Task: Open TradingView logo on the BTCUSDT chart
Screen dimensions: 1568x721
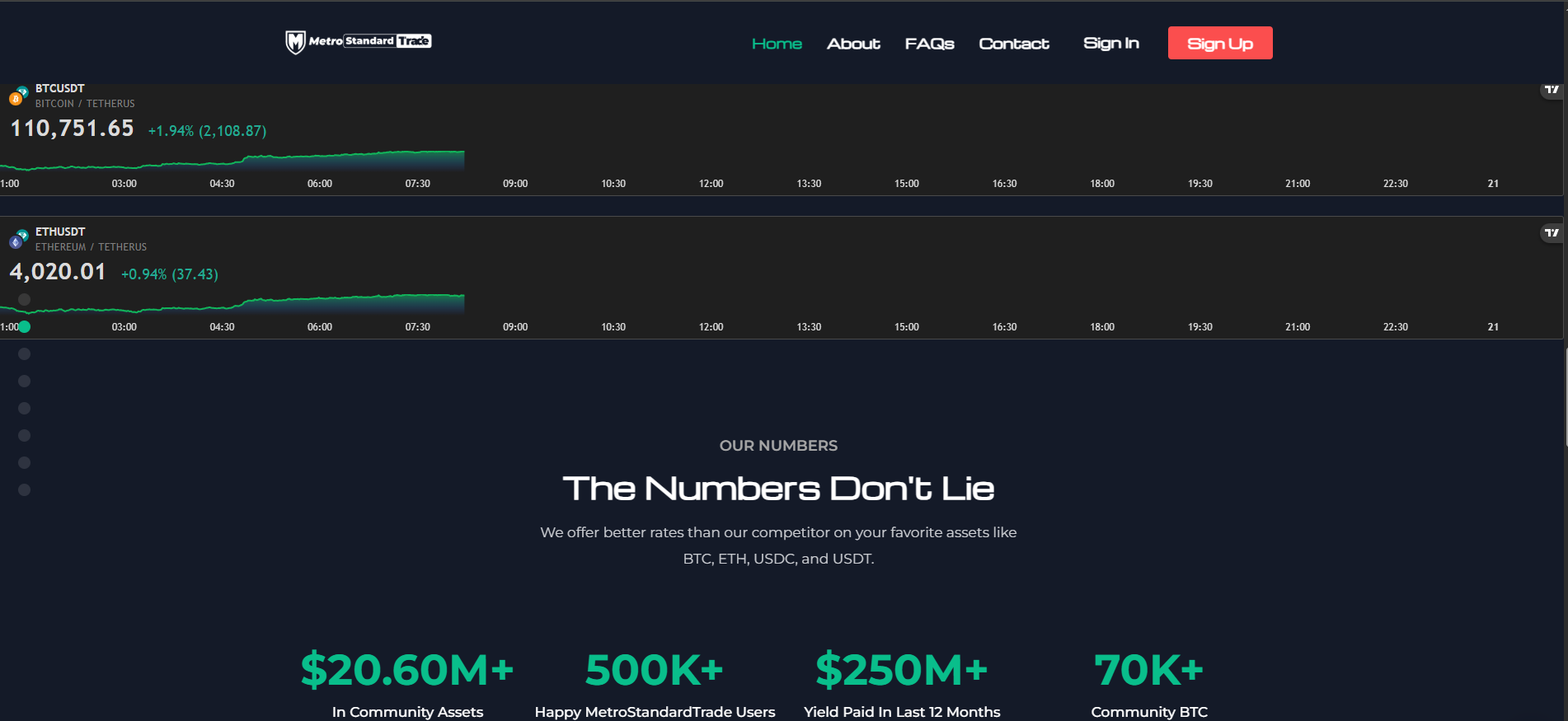Action: click(x=1552, y=90)
